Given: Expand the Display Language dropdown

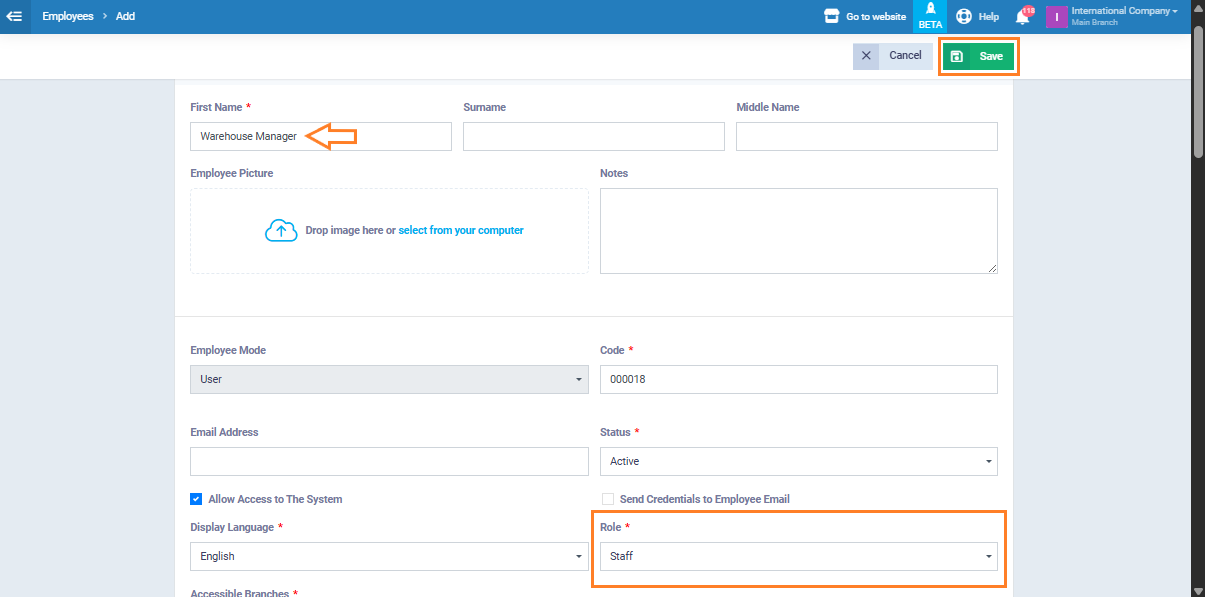Looking at the screenshot, I should pos(389,556).
